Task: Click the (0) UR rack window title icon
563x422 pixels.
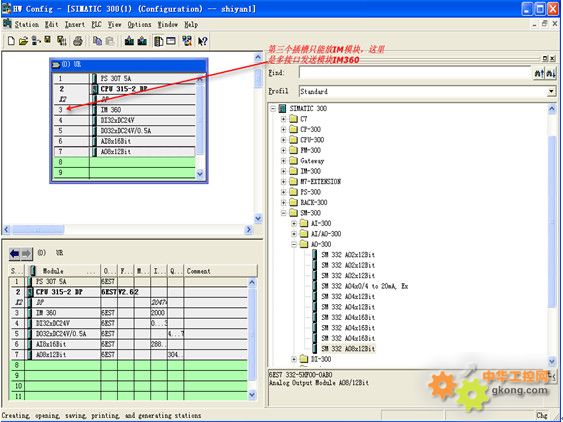Action: pyautogui.click(x=56, y=65)
